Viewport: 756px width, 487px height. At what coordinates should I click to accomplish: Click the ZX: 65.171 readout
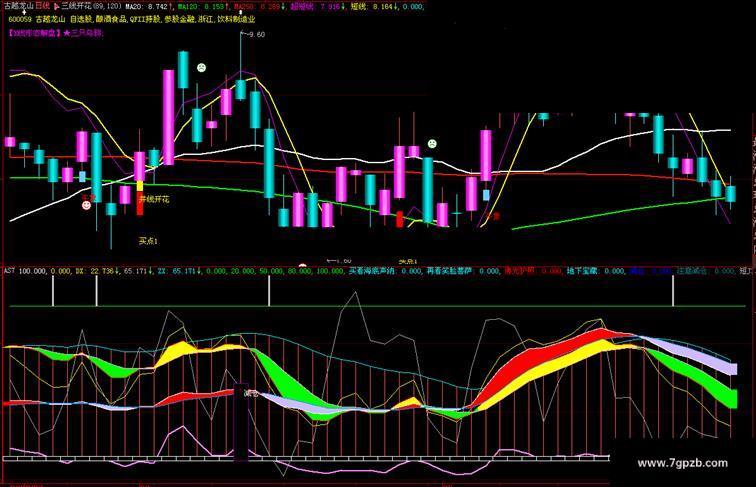(179, 271)
